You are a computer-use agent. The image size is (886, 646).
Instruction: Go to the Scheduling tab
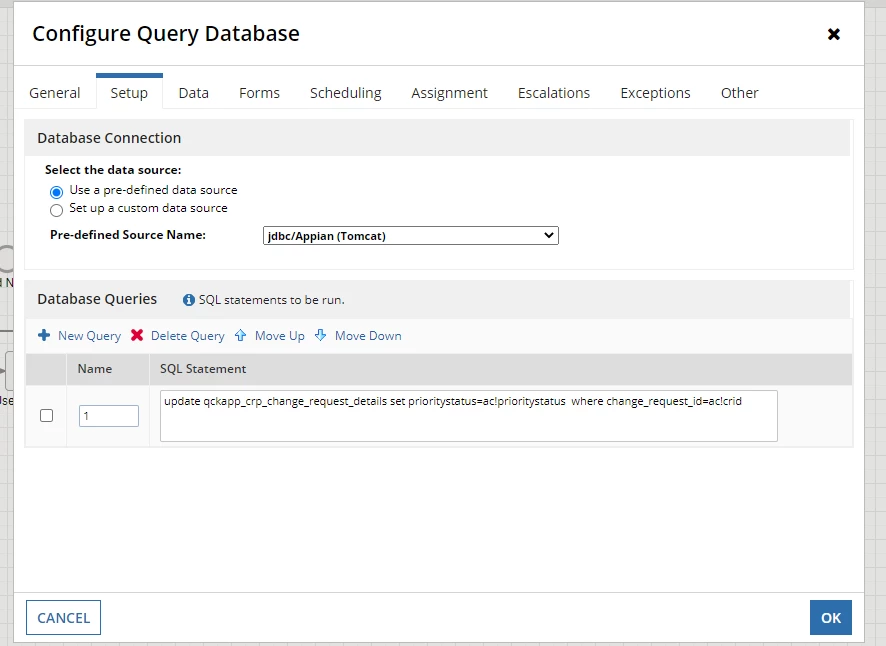point(346,93)
